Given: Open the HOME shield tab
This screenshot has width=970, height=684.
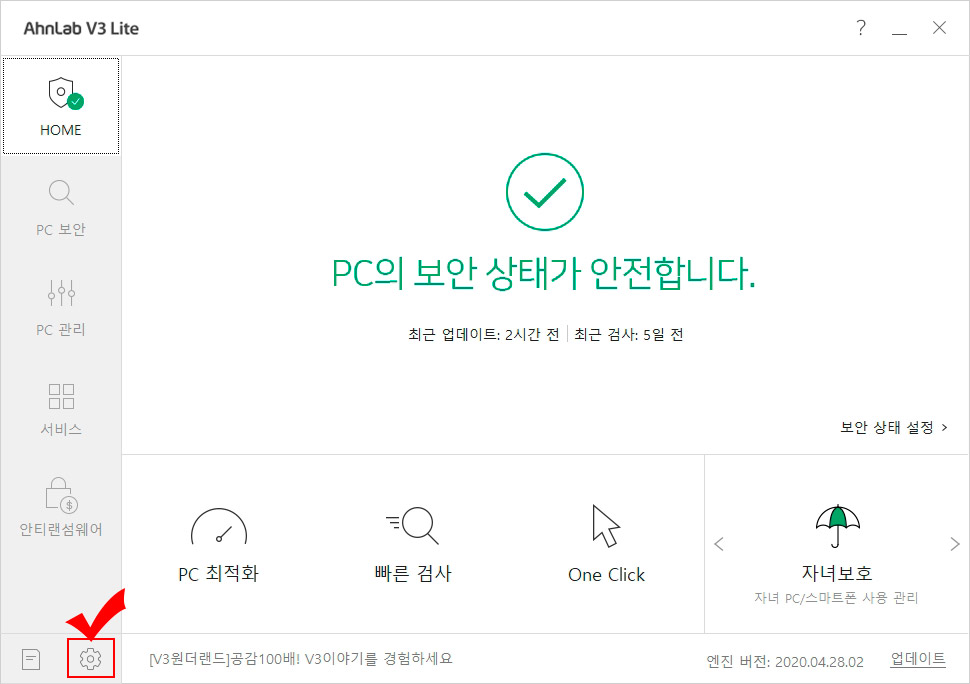Looking at the screenshot, I should click(x=61, y=106).
